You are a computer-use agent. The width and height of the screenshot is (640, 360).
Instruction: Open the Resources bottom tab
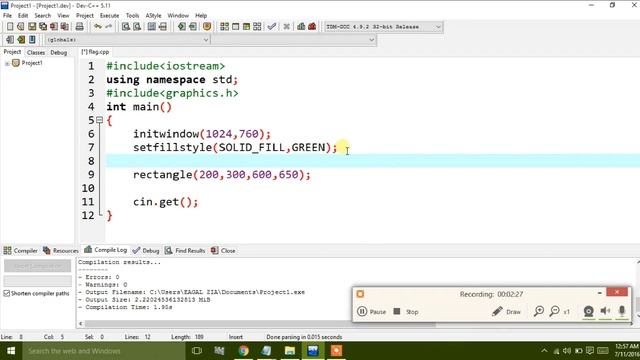pos(61,251)
